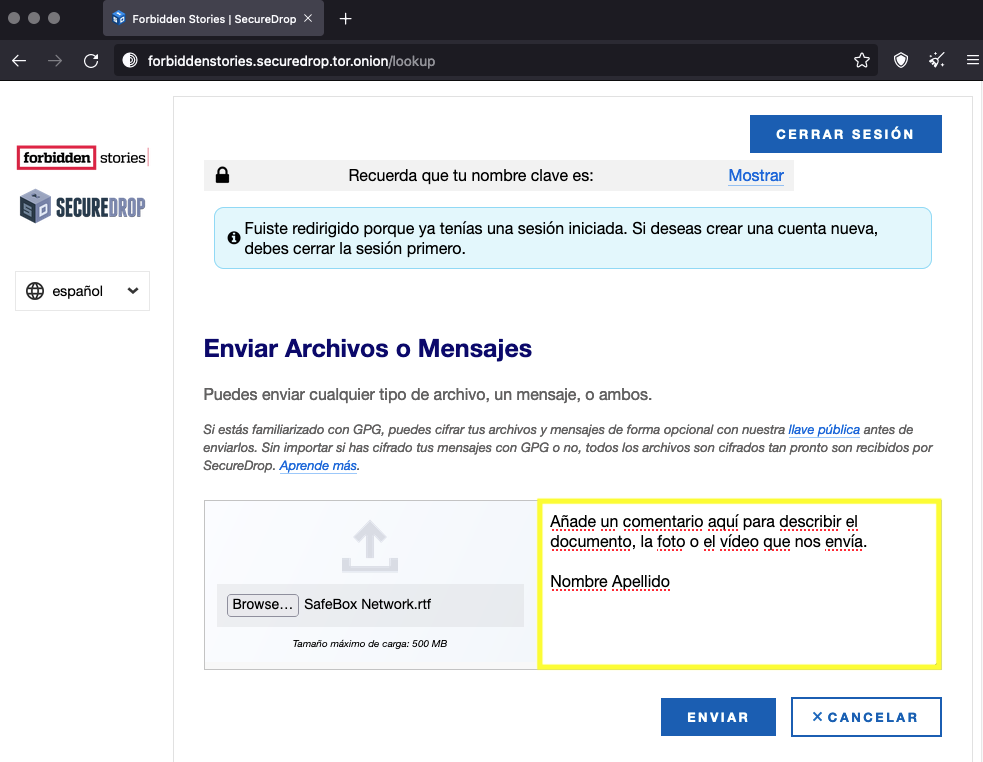
Task: Submit the form with ENVIAR
Action: coord(717,717)
